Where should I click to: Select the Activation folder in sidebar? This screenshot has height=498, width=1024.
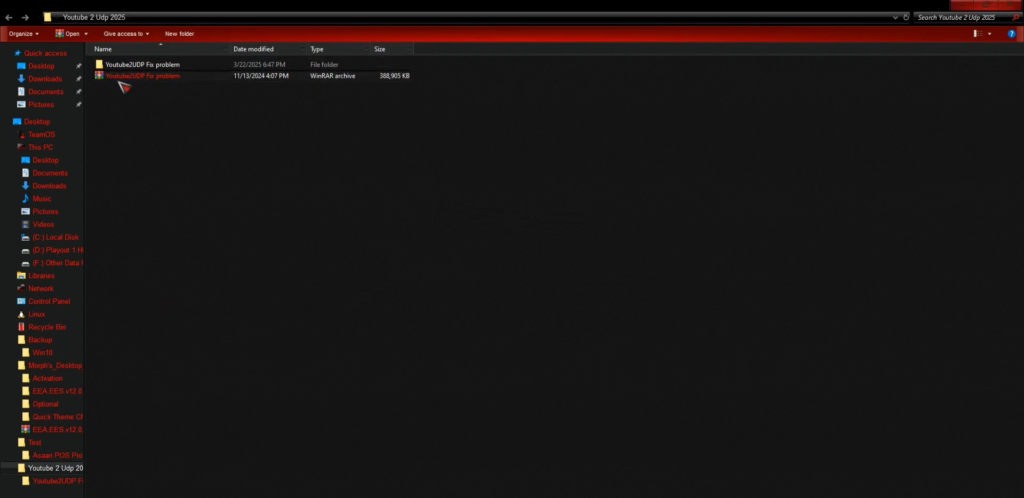[48, 379]
